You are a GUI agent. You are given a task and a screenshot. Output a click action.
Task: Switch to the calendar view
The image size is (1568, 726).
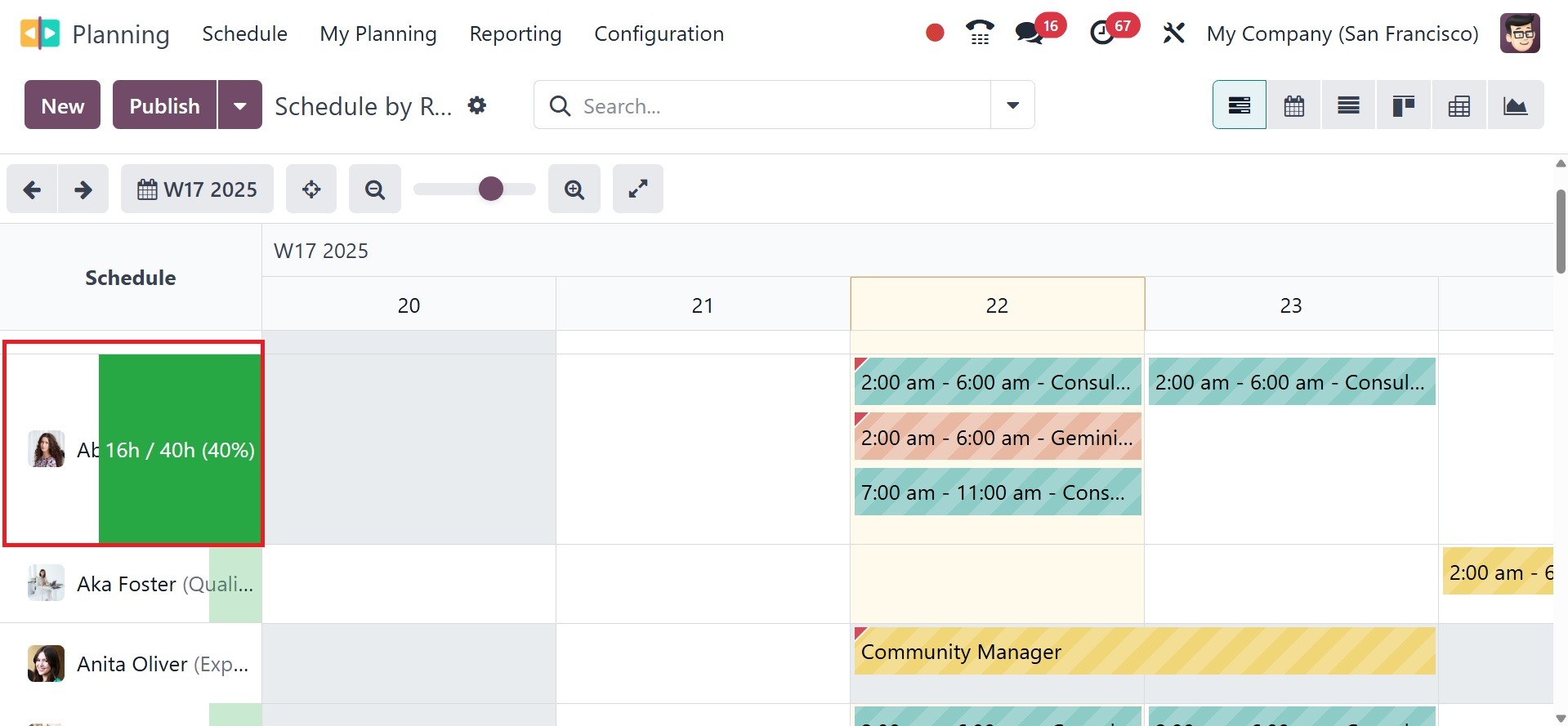1294,105
